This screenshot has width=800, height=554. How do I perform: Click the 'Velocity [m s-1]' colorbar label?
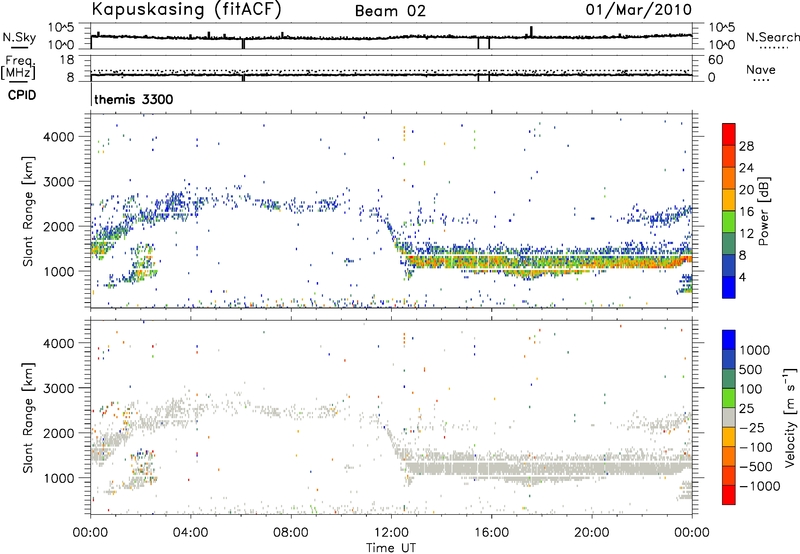pos(790,417)
